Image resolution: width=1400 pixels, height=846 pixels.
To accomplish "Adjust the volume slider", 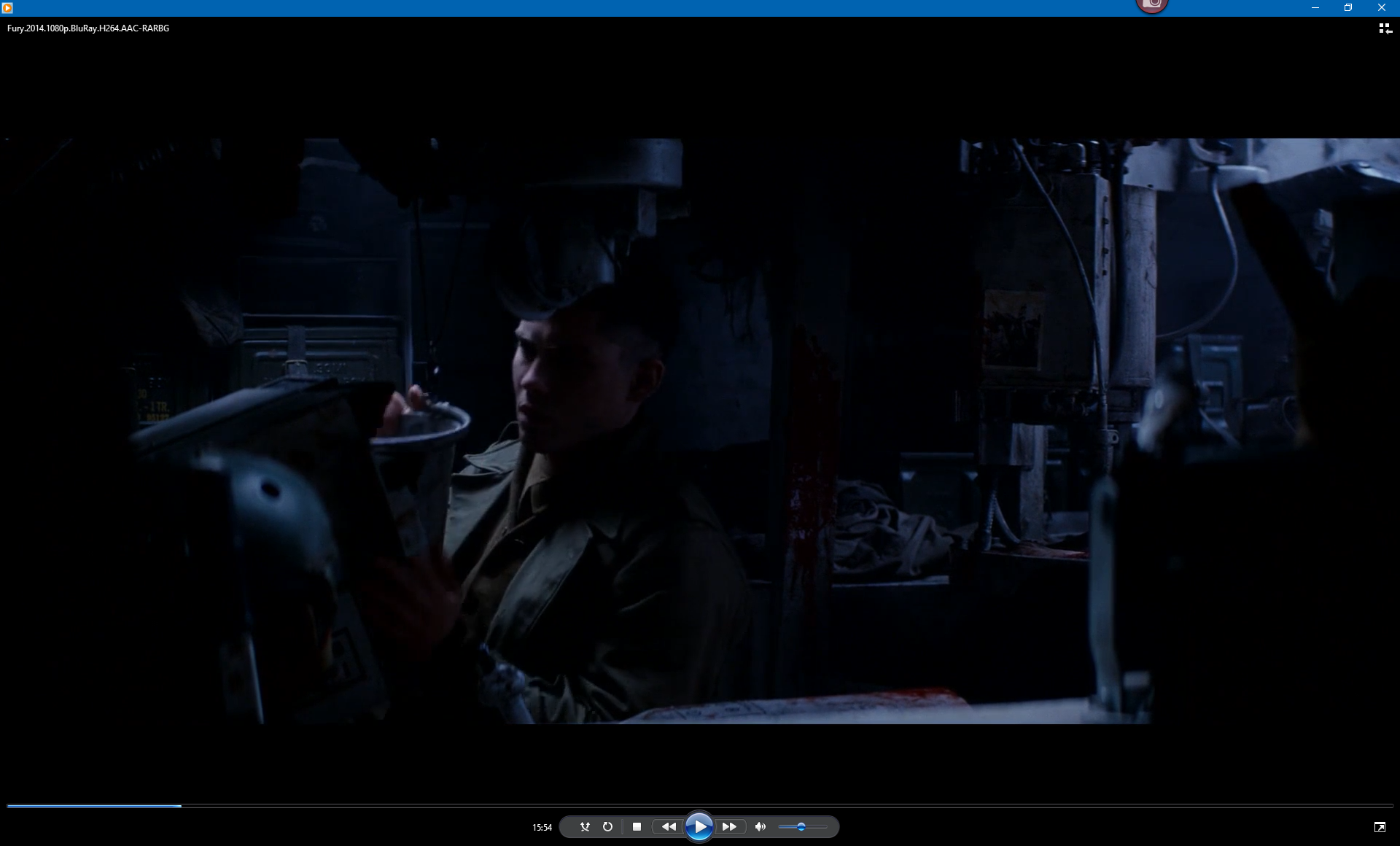I will tap(801, 826).
